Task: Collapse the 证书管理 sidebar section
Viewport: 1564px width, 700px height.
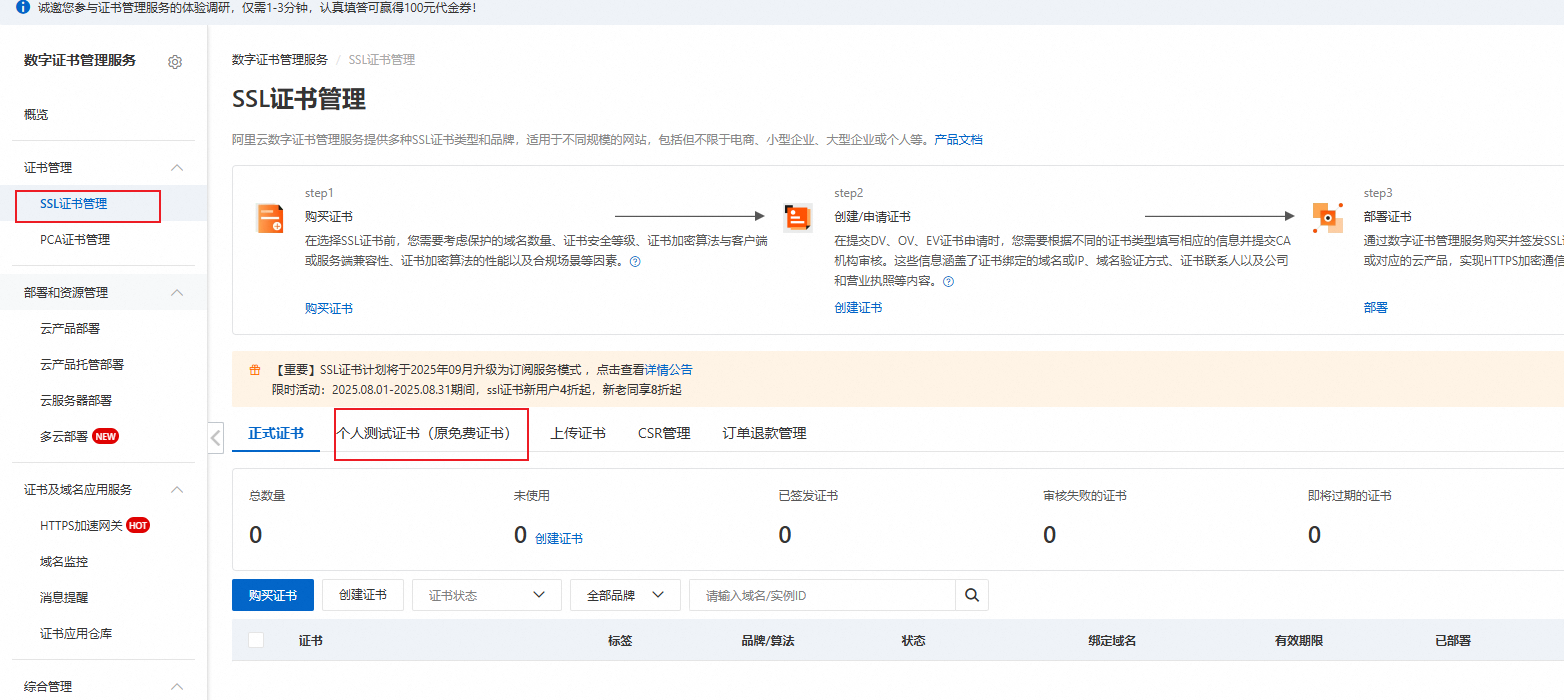Action: tap(177, 168)
